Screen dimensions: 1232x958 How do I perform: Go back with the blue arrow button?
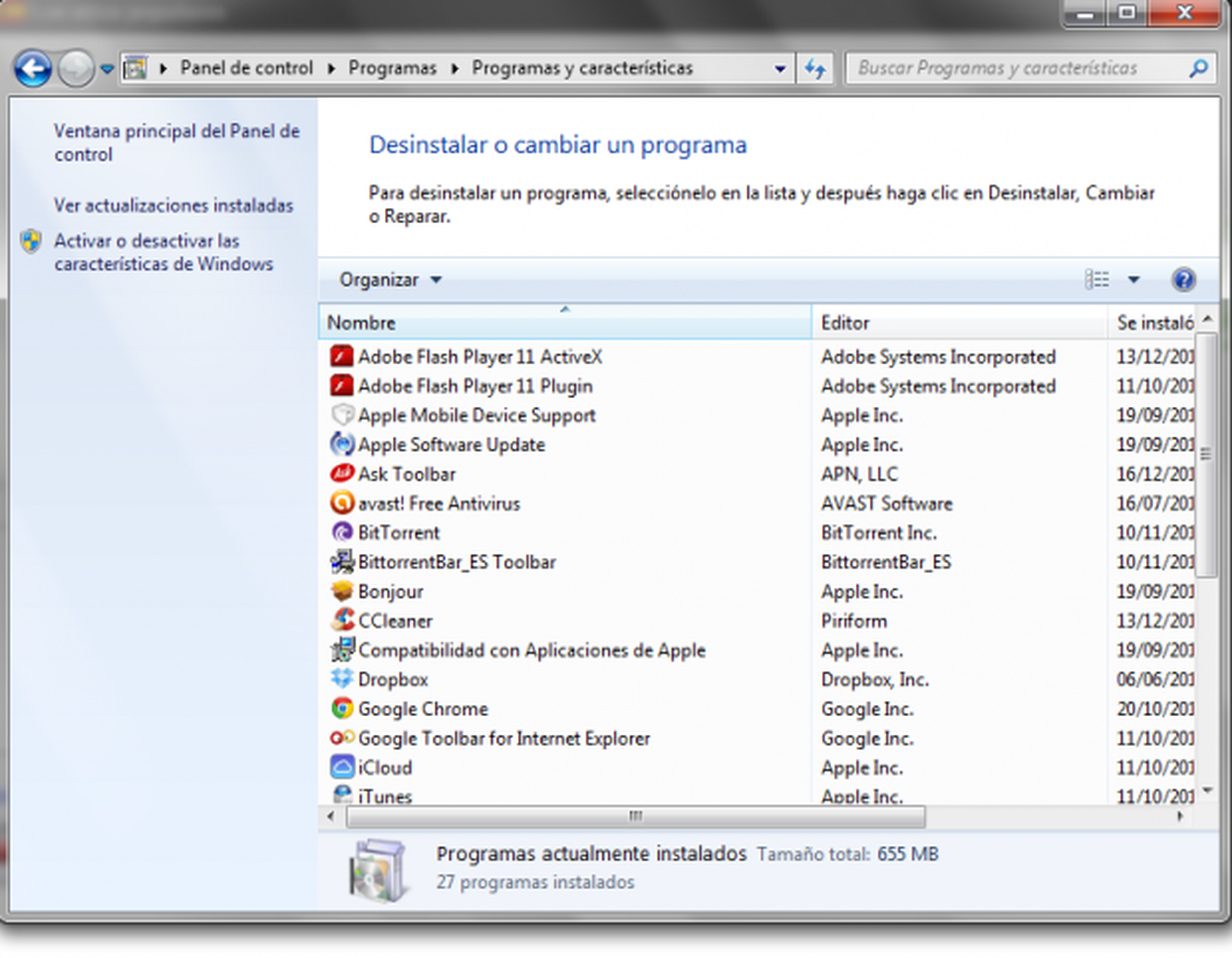[33, 69]
